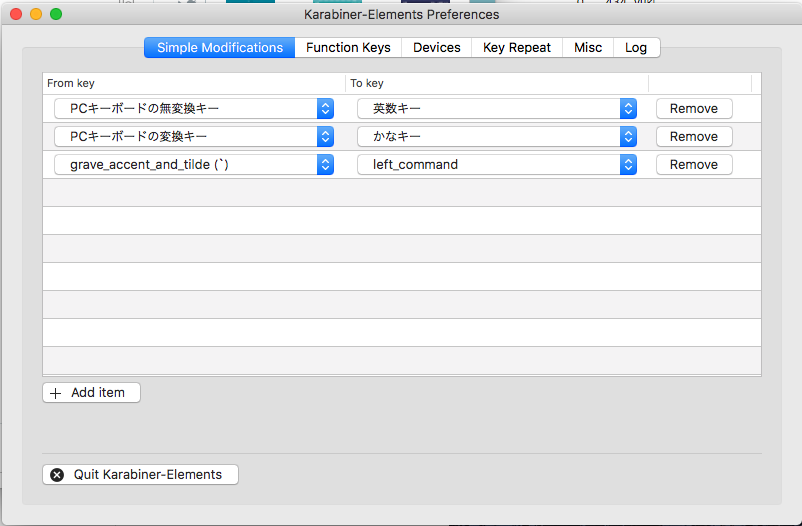The image size is (802, 526).
Task: Click the red close window button
Action: coord(16,14)
